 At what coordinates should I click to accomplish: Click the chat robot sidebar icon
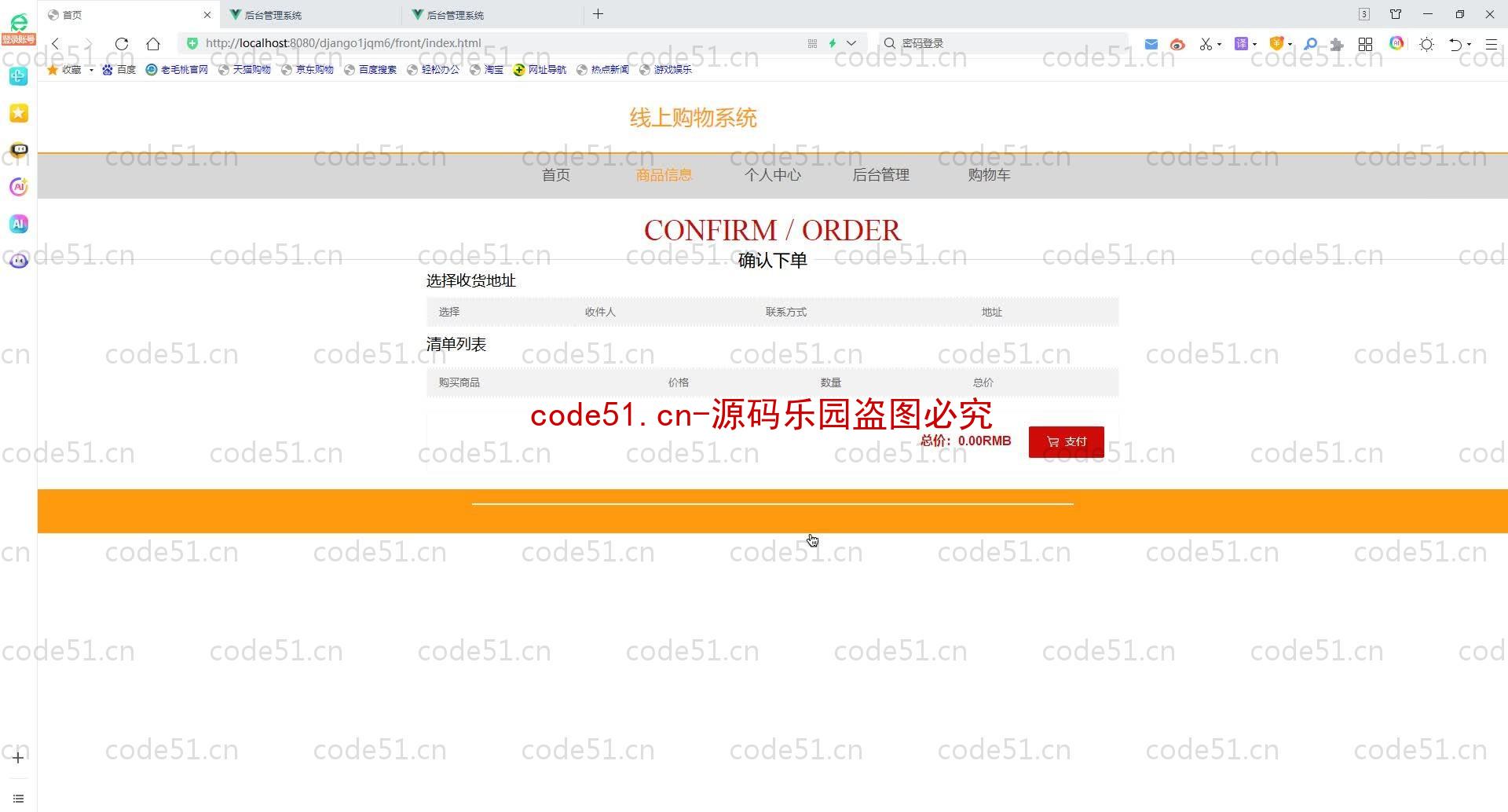(19, 149)
